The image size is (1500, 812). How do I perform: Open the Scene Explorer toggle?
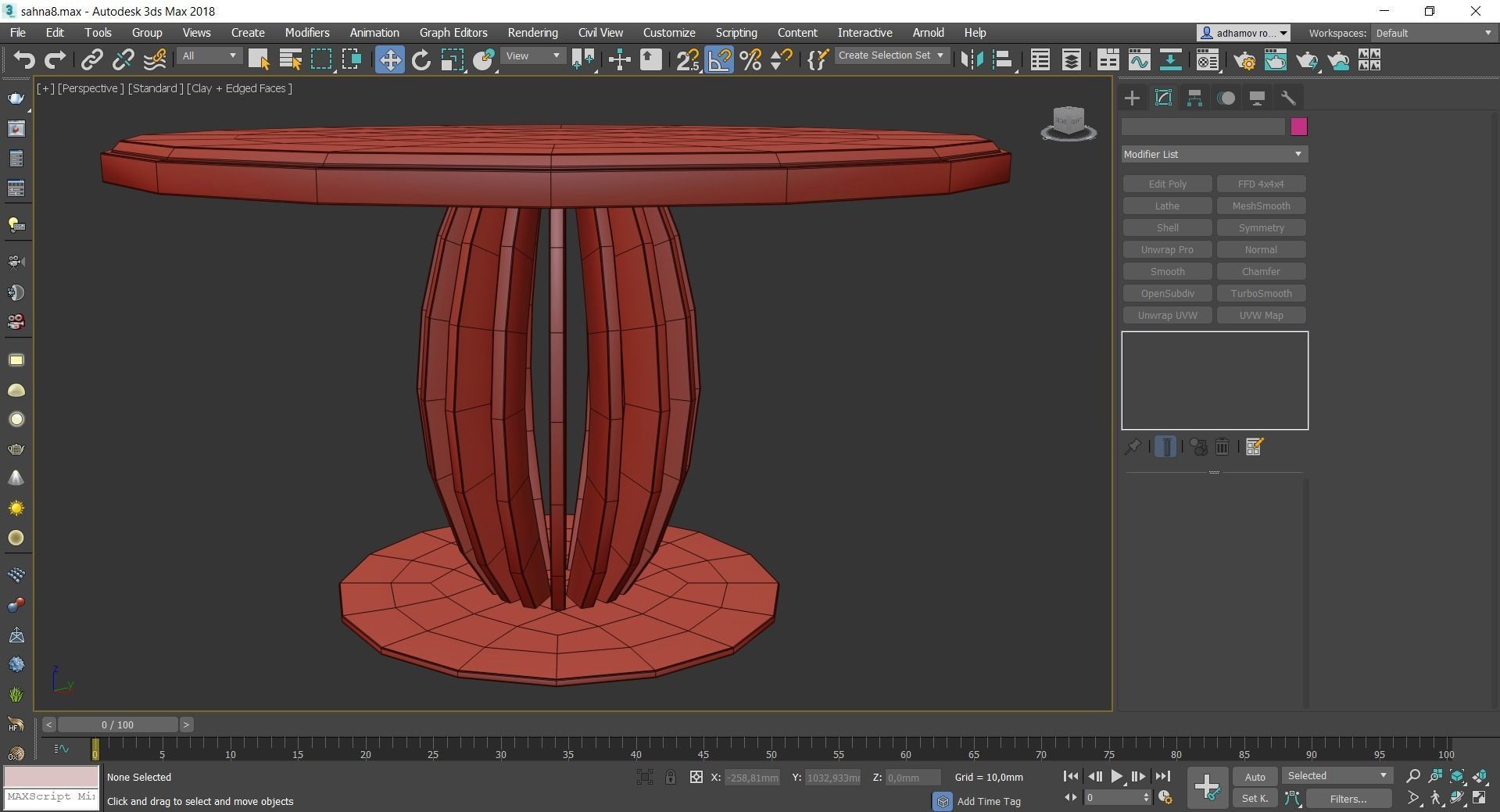(1040, 59)
